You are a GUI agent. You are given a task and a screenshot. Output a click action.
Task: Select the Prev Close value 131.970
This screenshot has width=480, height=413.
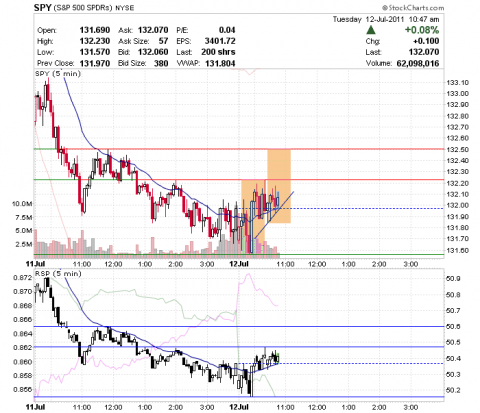pos(95,63)
